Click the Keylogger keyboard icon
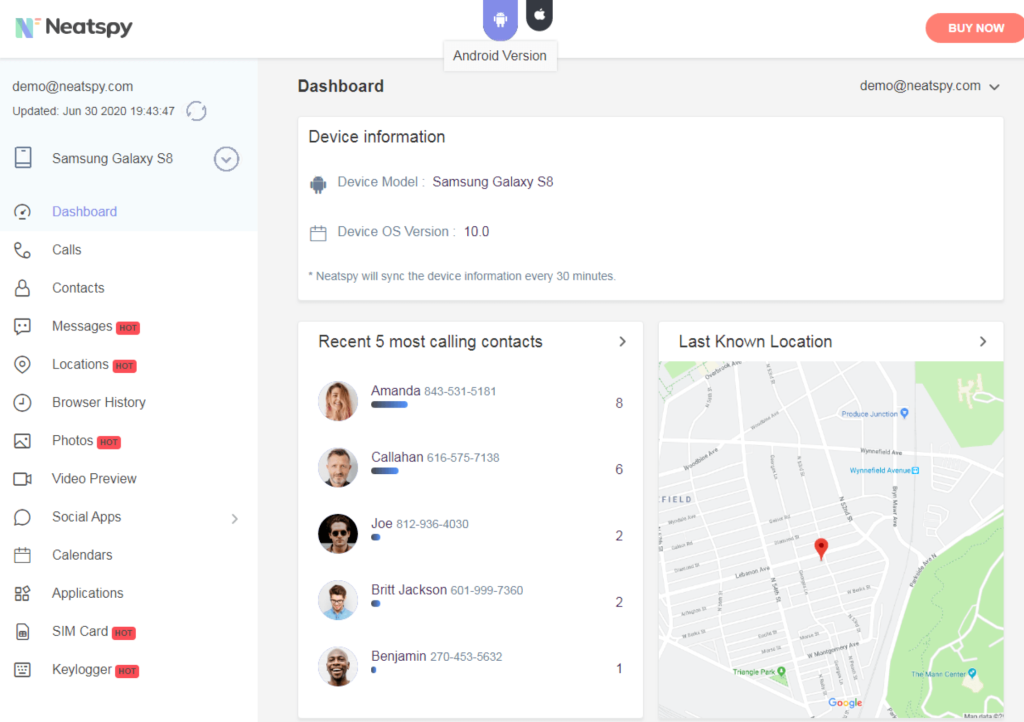 point(22,670)
